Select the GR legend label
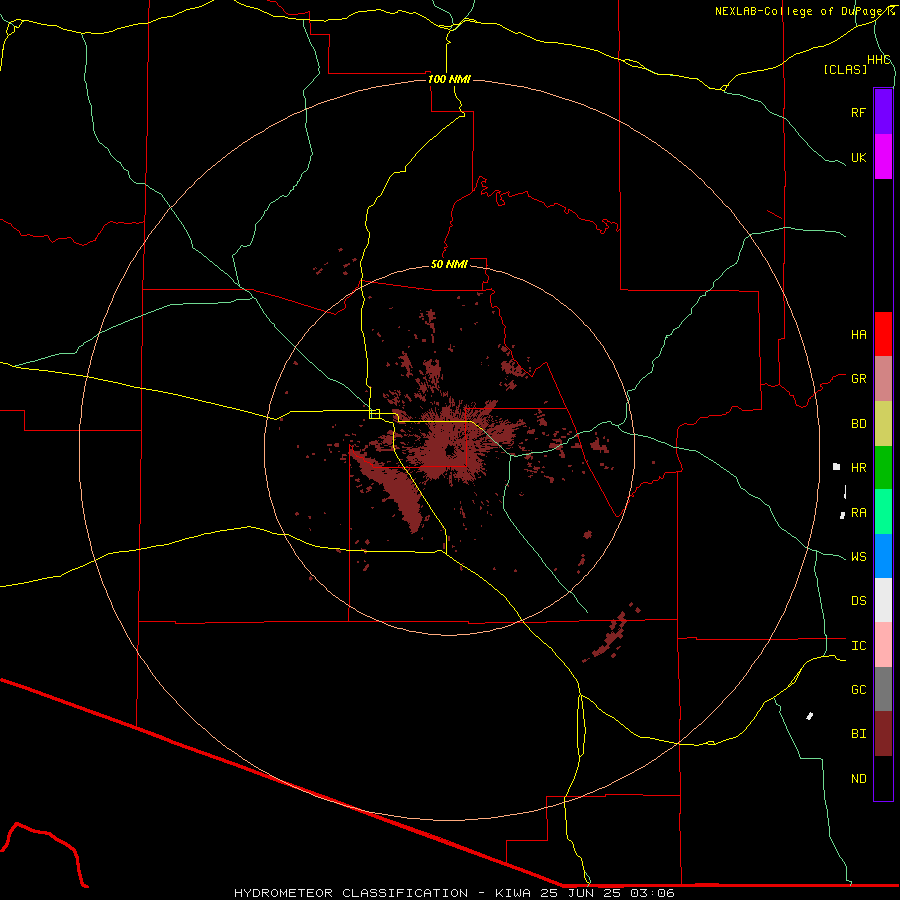Viewport: 900px width, 900px height. [858, 379]
